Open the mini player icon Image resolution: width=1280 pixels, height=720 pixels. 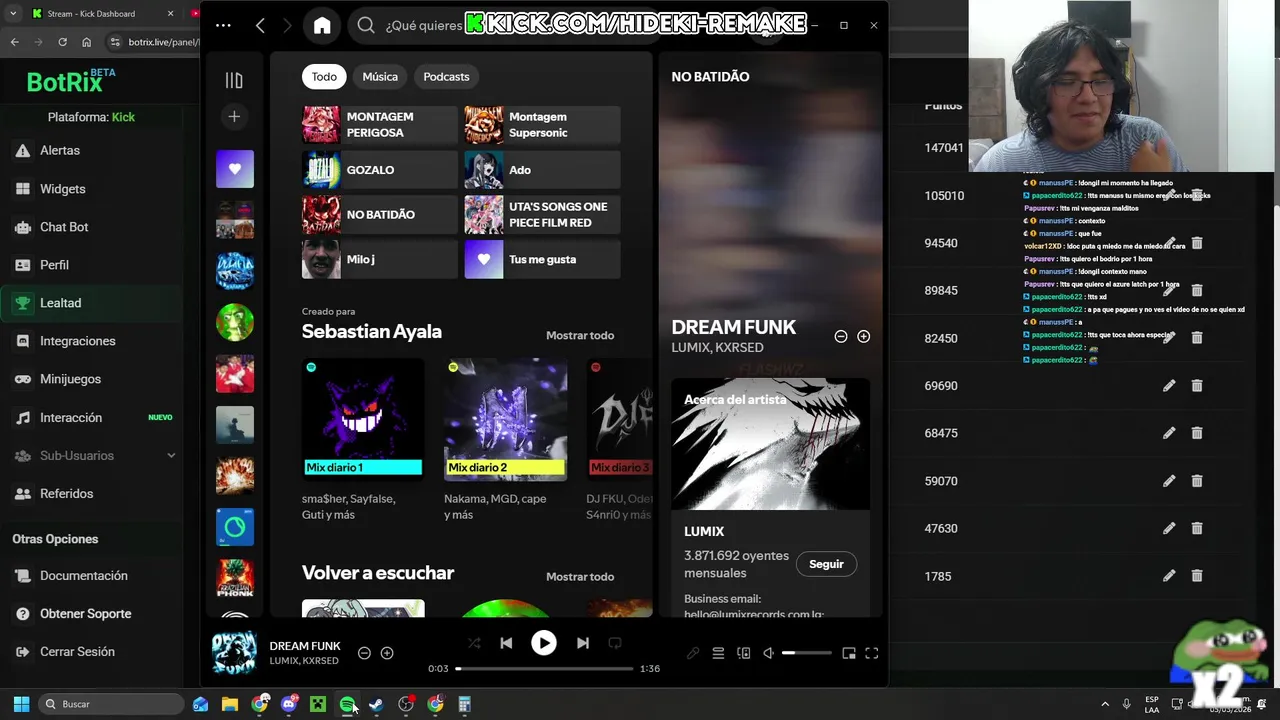[849, 653]
